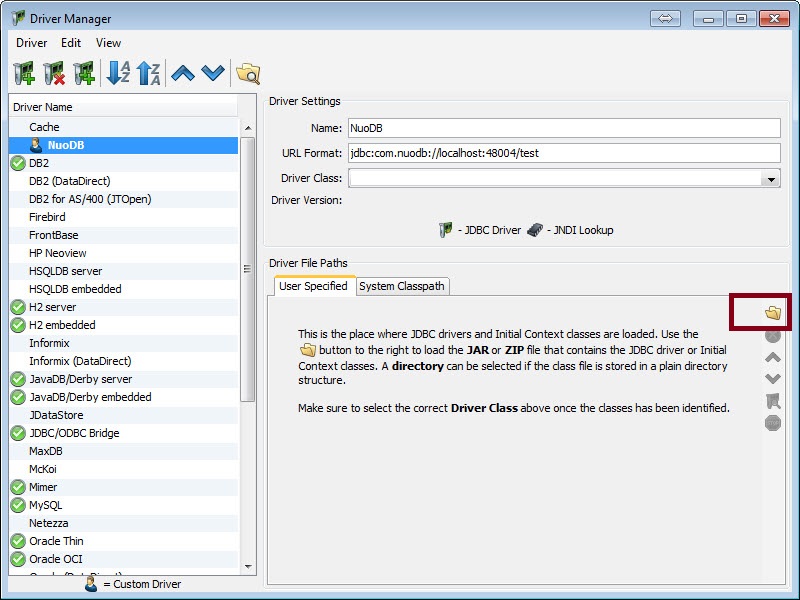Select the Oracle OCI driver
Viewport: 800px width, 600px height.
(x=123, y=559)
